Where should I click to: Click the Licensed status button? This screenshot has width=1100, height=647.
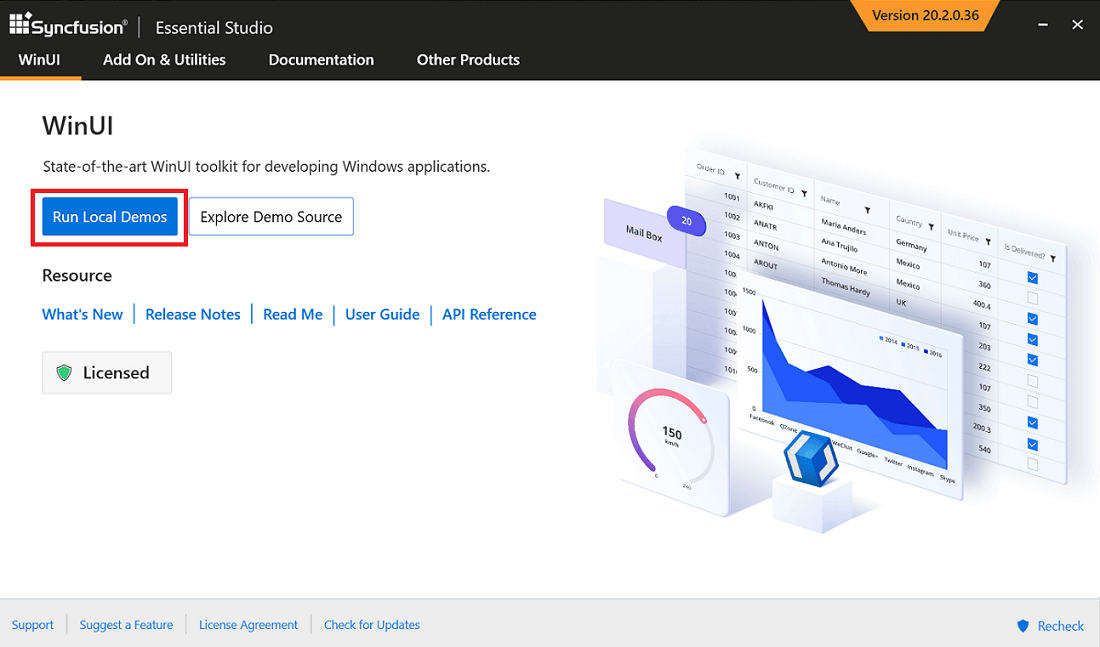coord(107,373)
